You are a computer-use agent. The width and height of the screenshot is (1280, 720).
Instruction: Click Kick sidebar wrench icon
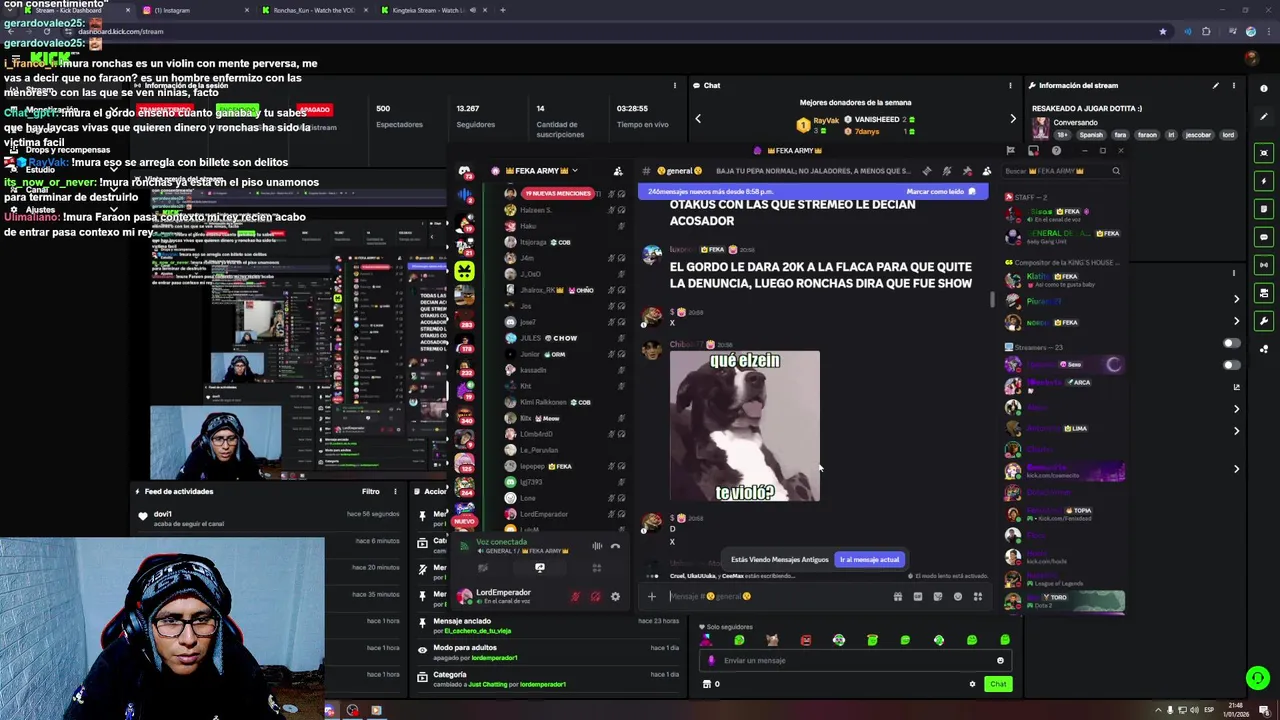[x=1264, y=321]
